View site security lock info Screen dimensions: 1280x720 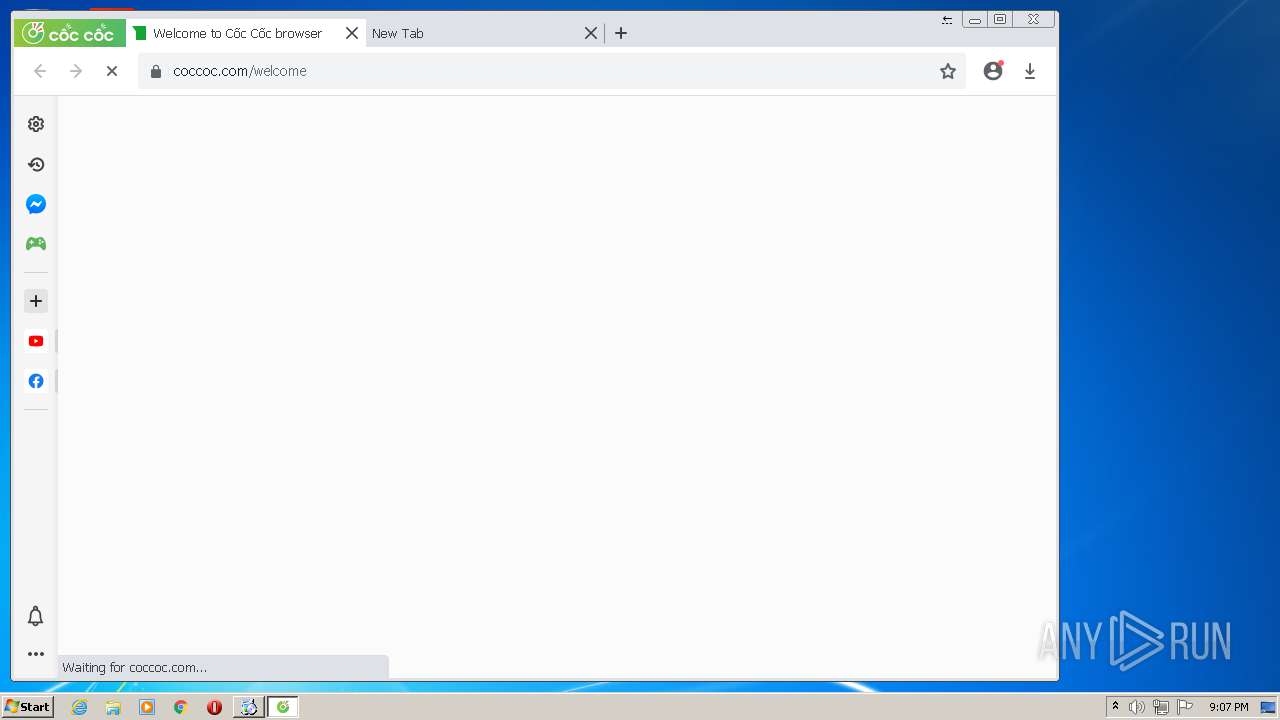(x=155, y=71)
